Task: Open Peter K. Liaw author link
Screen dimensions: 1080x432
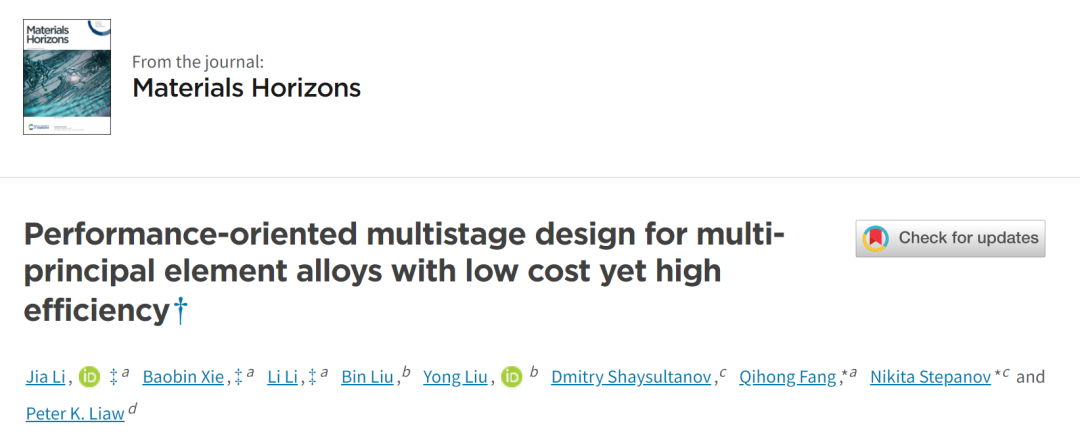Action: tap(75, 413)
